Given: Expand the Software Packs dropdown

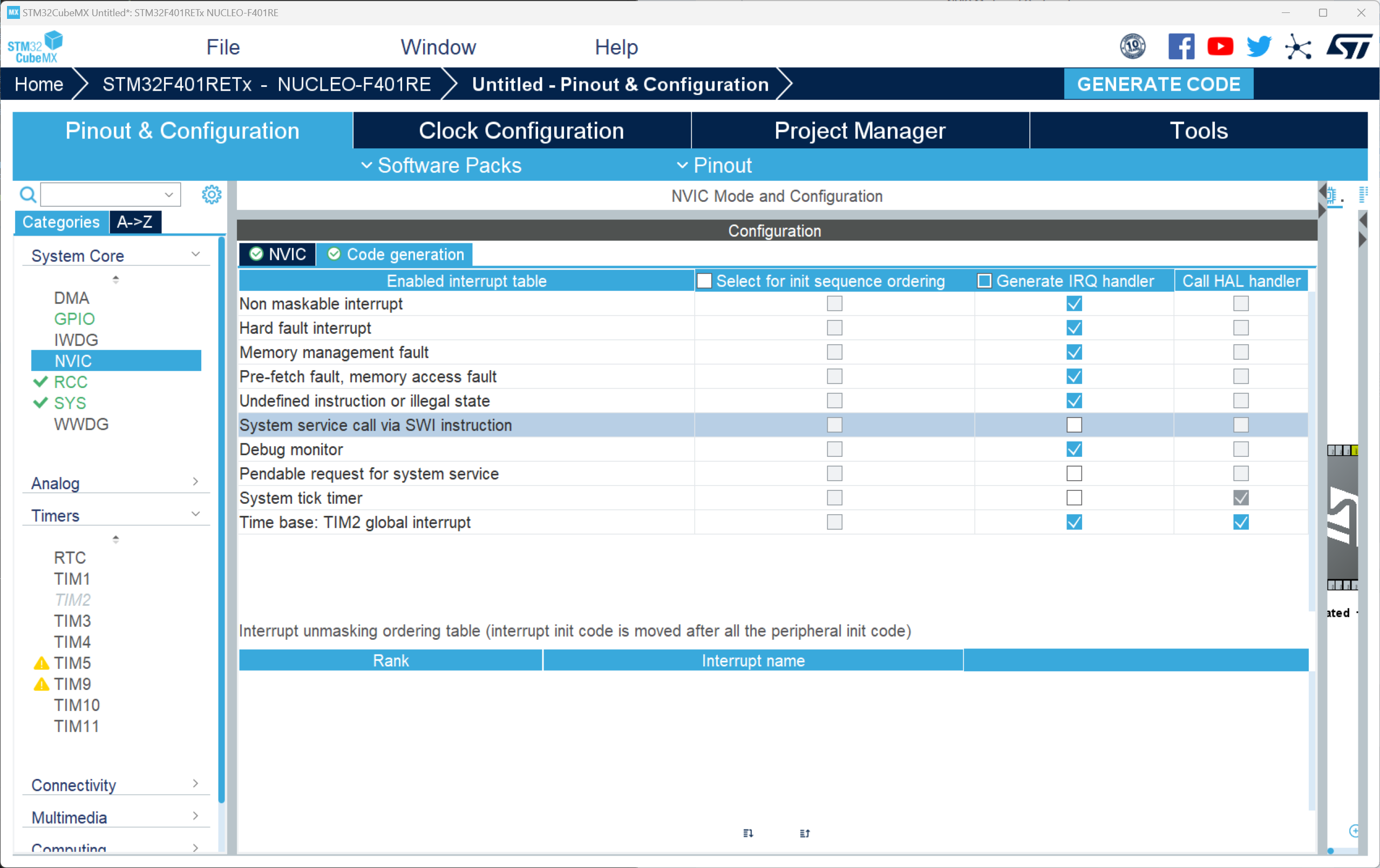Looking at the screenshot, I should [441, 166].
